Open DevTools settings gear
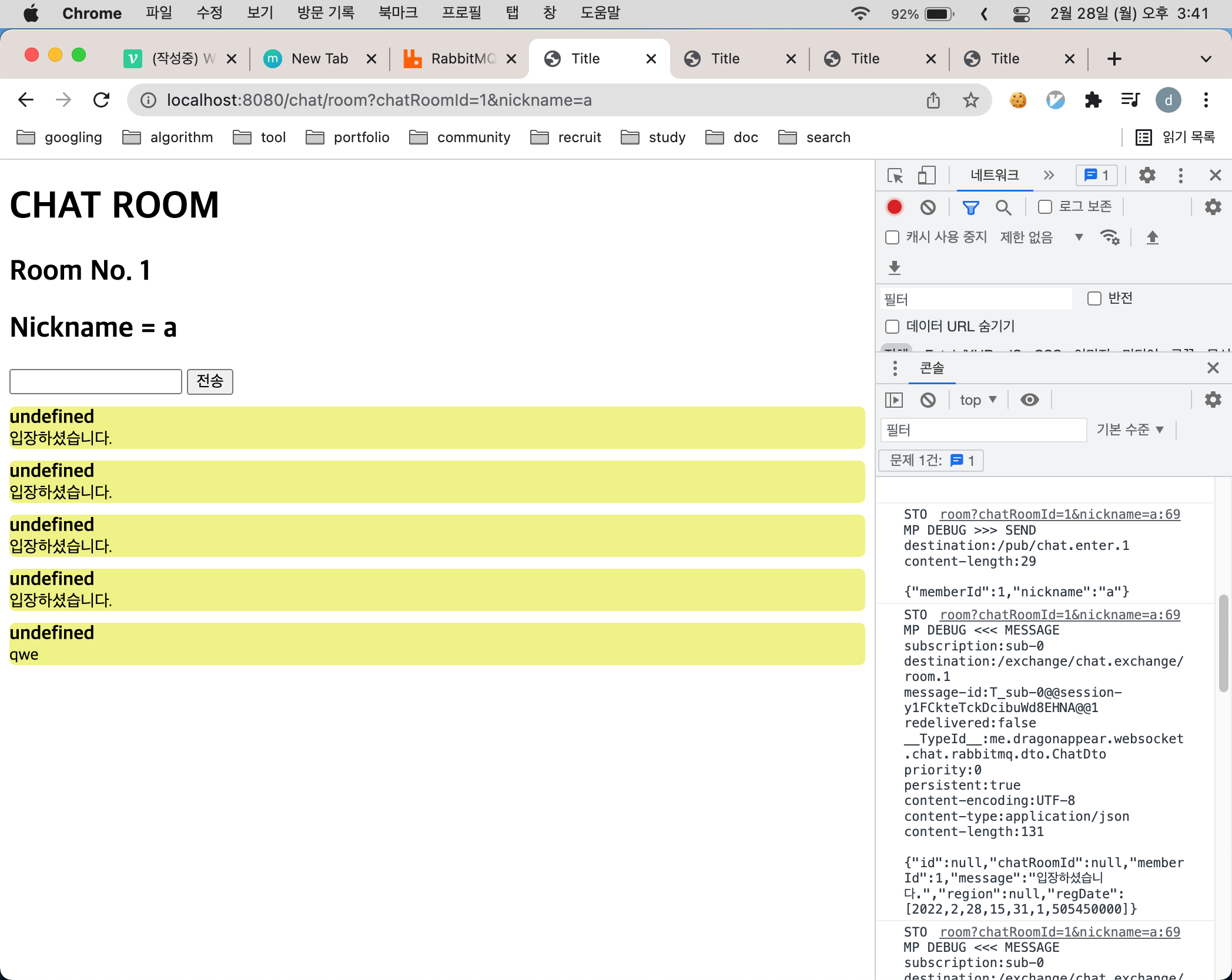 (x=1147, y=175)
